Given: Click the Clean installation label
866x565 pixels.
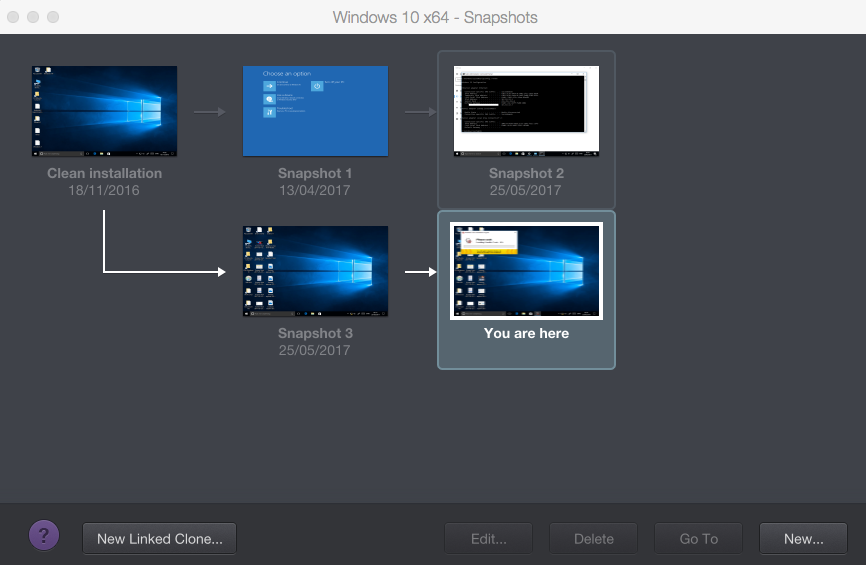Looking at the screenshot, I should [x=104, y=173].
